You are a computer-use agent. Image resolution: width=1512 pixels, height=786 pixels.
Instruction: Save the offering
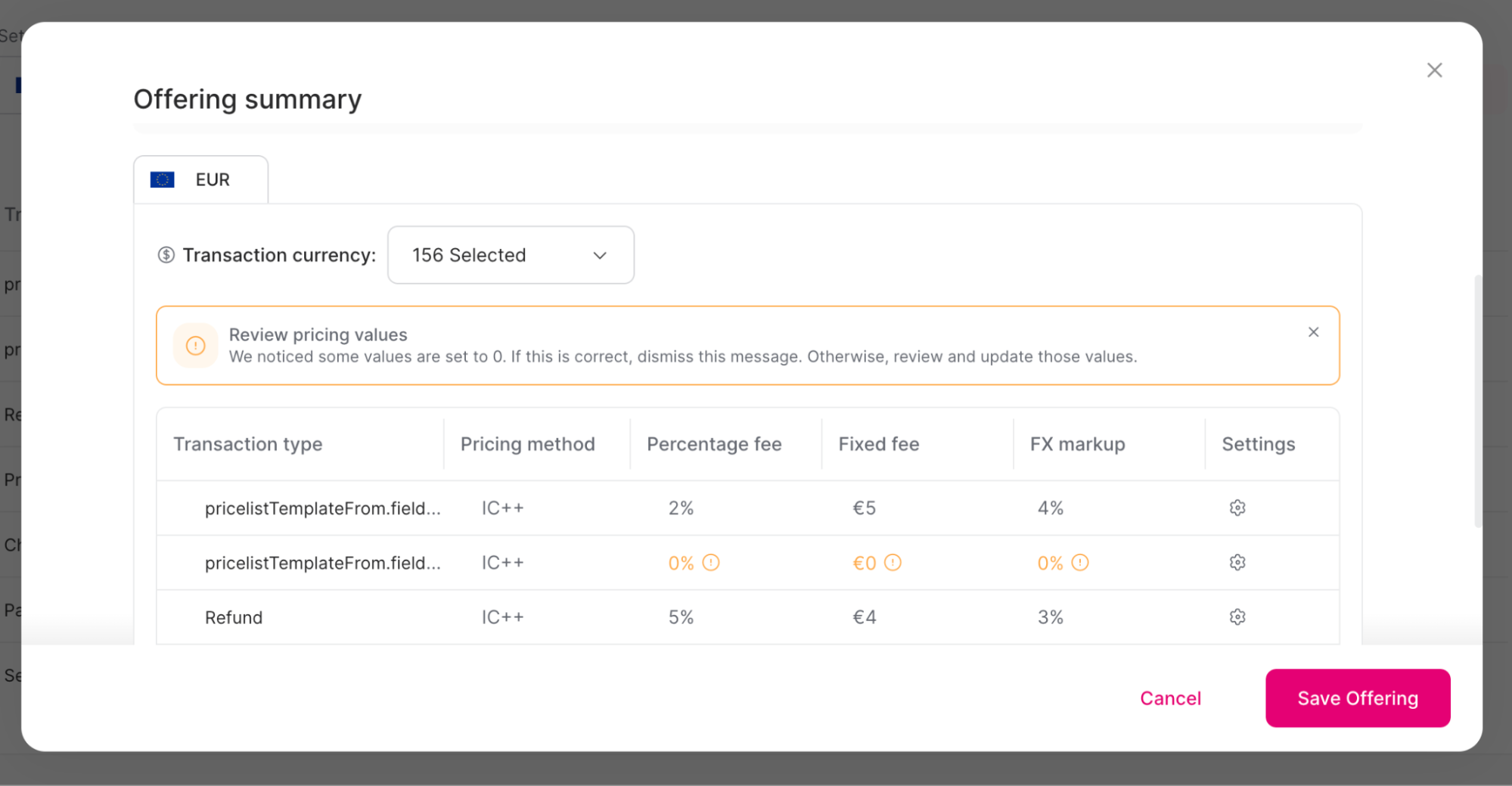coord(1357,698)
